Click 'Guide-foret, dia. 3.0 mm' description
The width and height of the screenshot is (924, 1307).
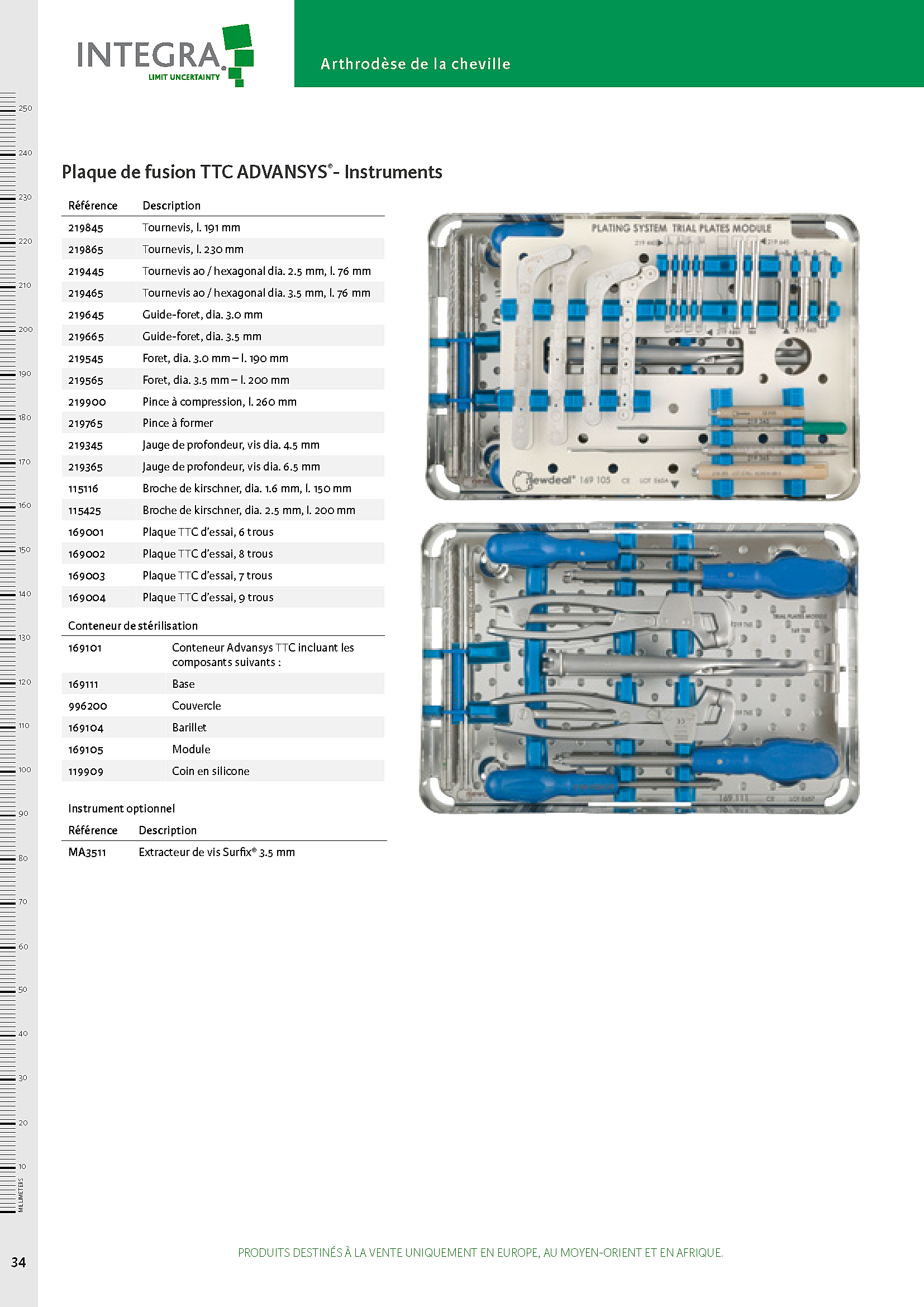click(x=202, y=315)
